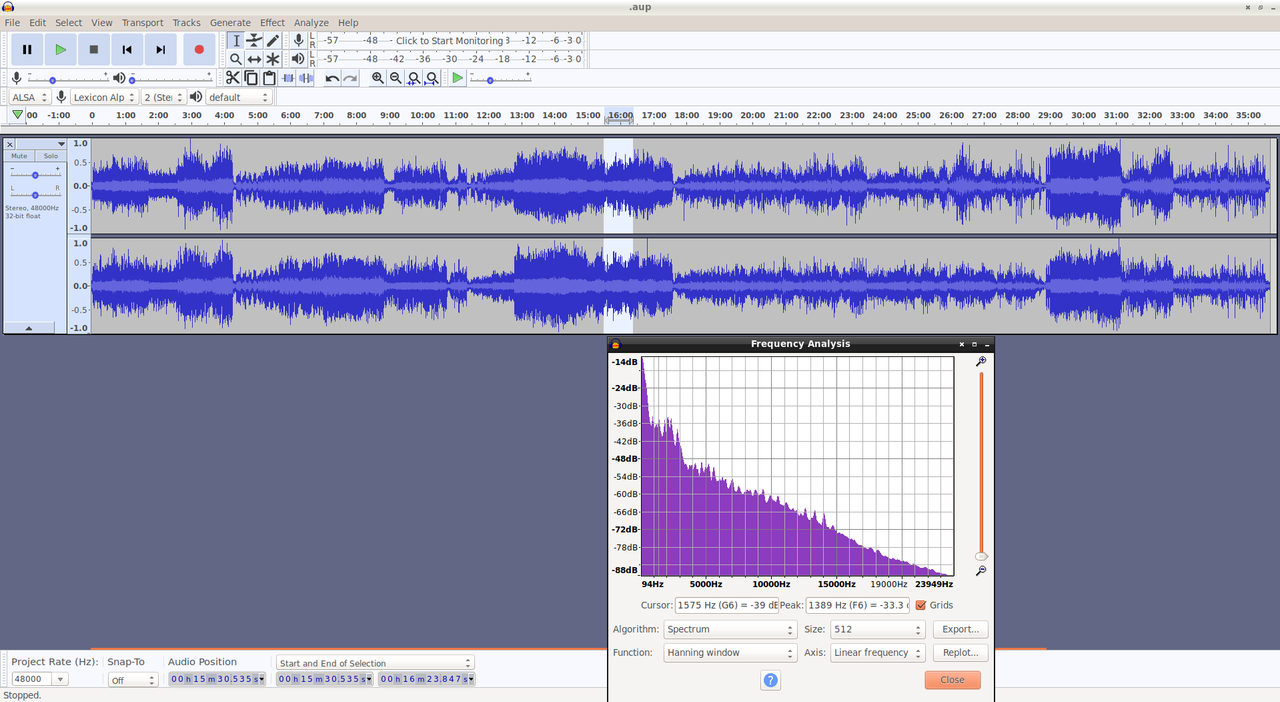The height and width of the screenshot is (702, 1280).
Task: Select the Zoom (magnifier) tool
Action: point(236,59)
